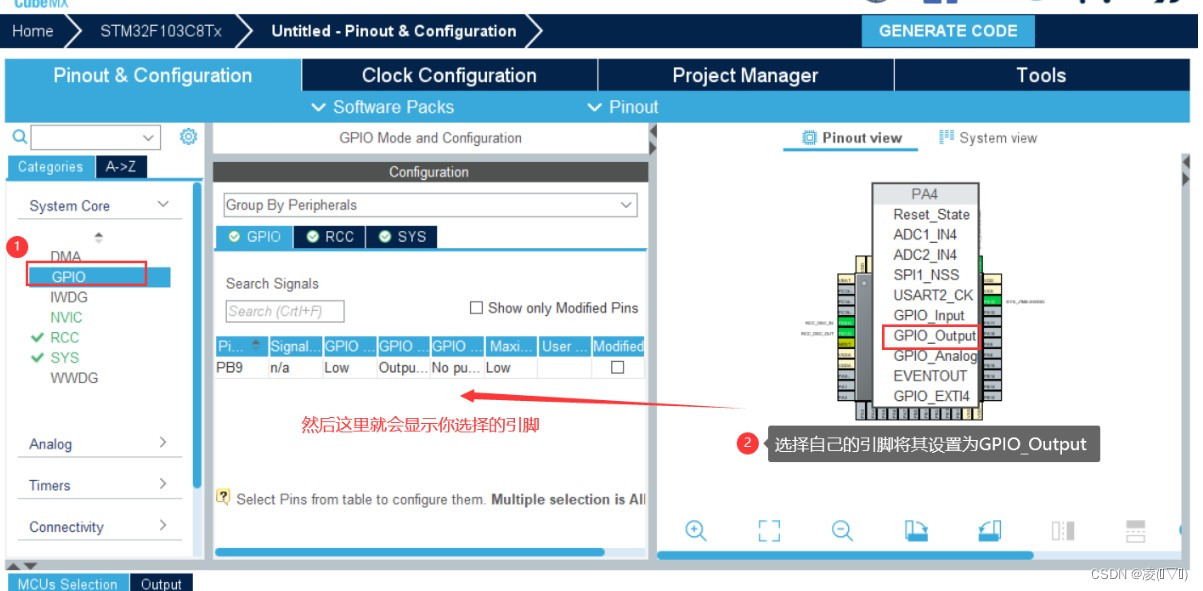The image size is (1203, 591).
Task: Click the search magnifier in the sidebar
Action: pos(19,137)
